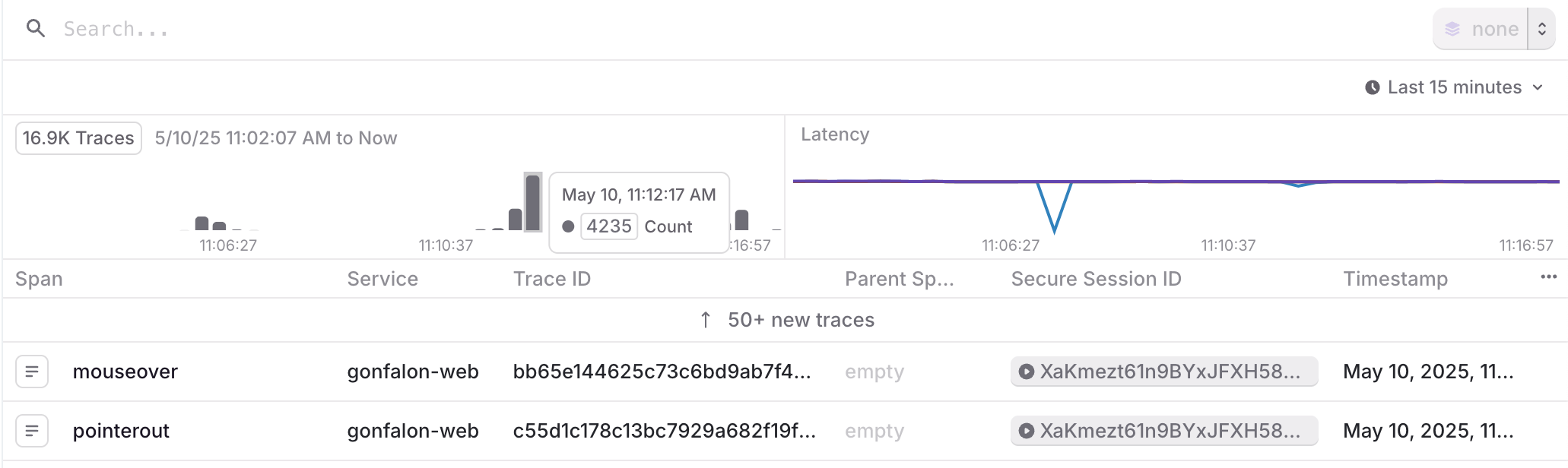1568x468 pixels.
Task: Click the tallest histogram bar at 11:12:17
Action: point(532,203)
